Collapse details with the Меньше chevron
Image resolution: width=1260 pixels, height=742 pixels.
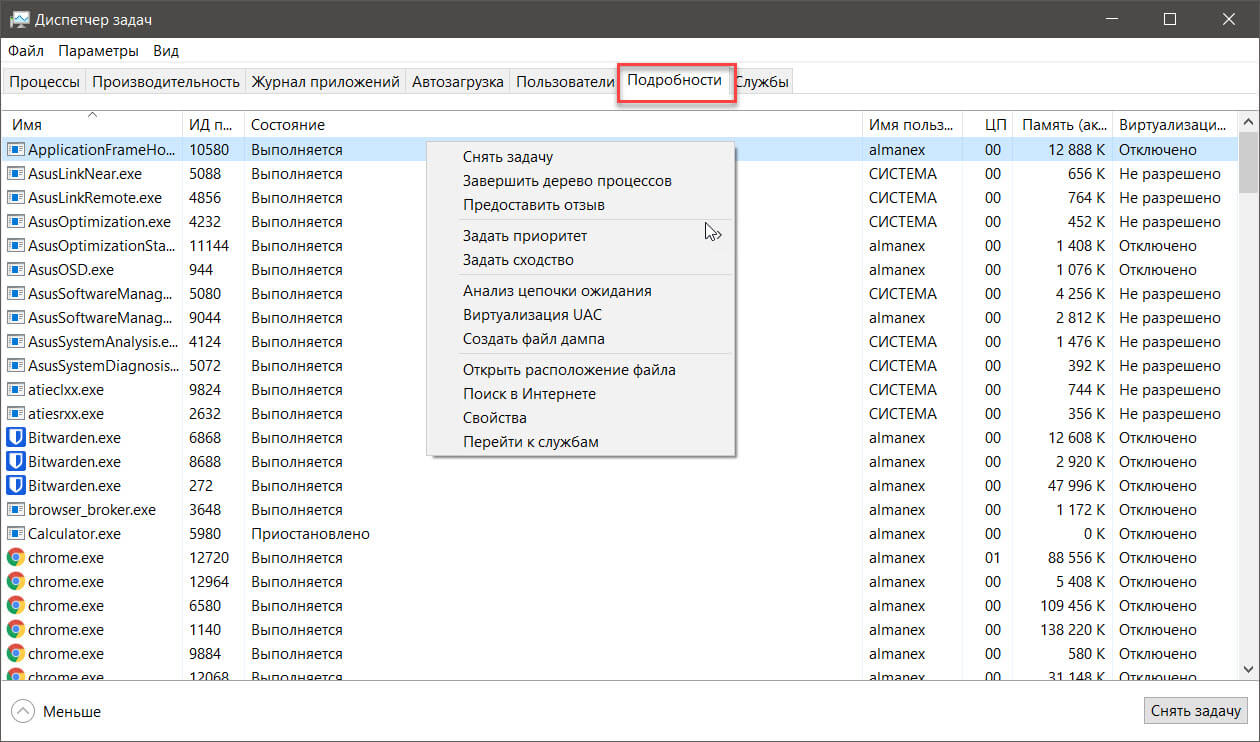[23, 711]
